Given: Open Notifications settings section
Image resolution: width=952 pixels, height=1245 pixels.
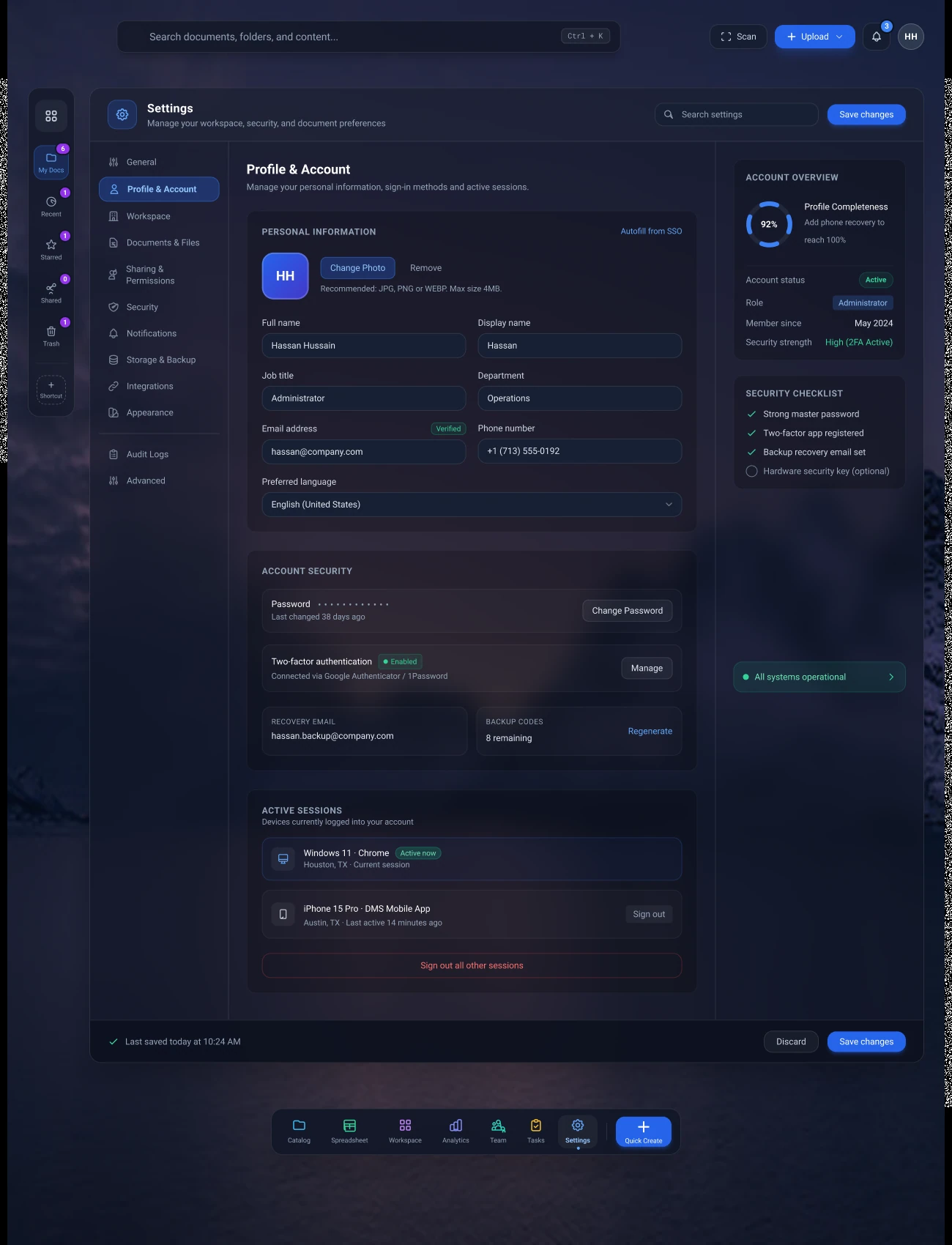Looking at the screenshot, I should click(159, 333).
